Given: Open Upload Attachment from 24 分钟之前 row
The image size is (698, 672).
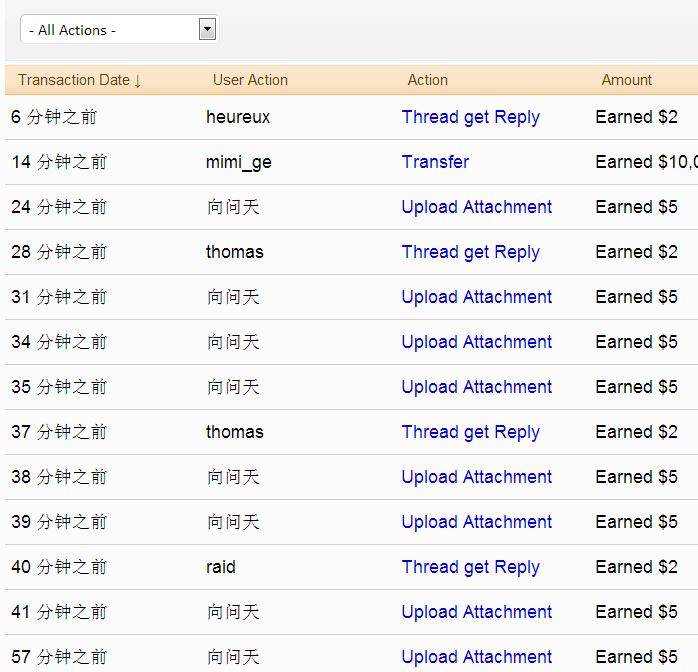Looking at the screenshot, I should click(476, 207).
